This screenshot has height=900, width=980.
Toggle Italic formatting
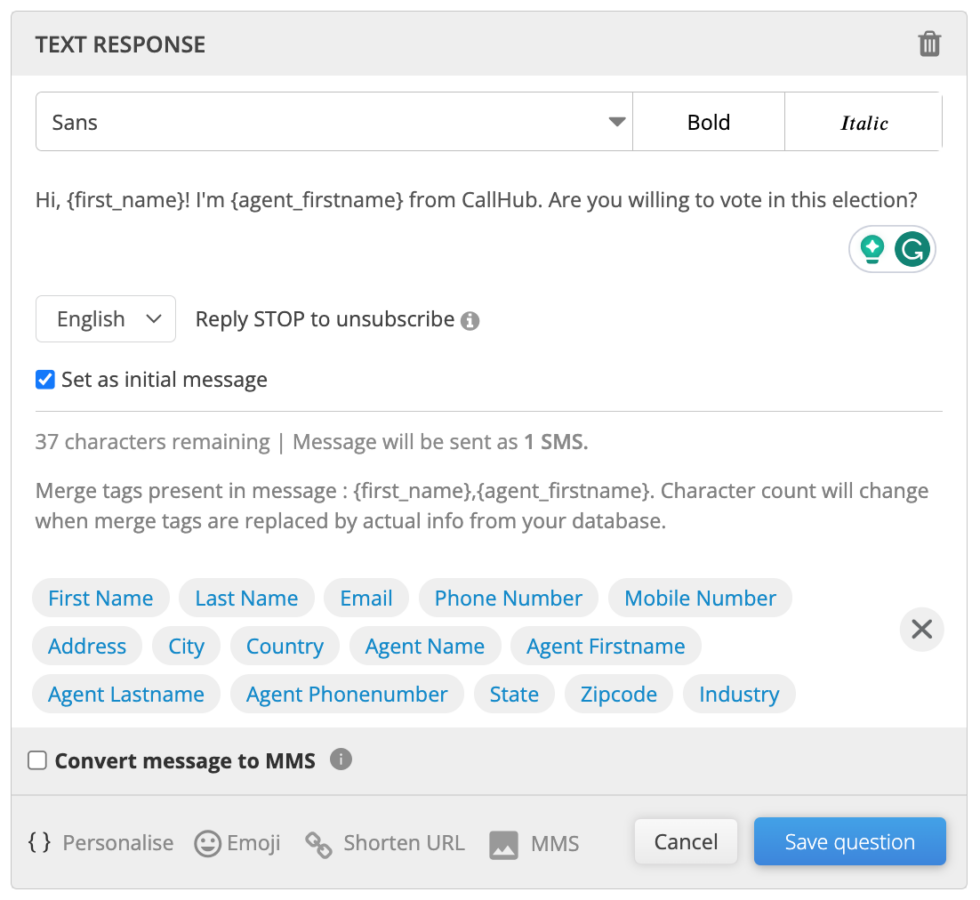[x=863, y=122]
